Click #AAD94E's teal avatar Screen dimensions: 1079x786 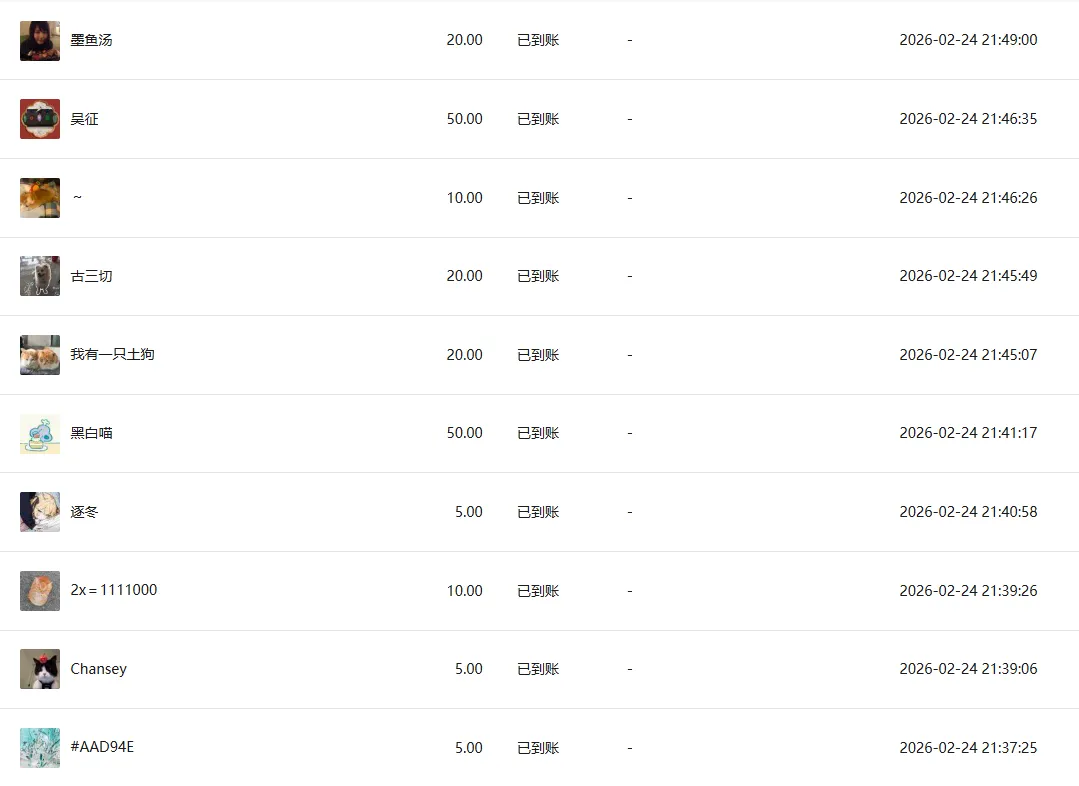coord(40,748)
